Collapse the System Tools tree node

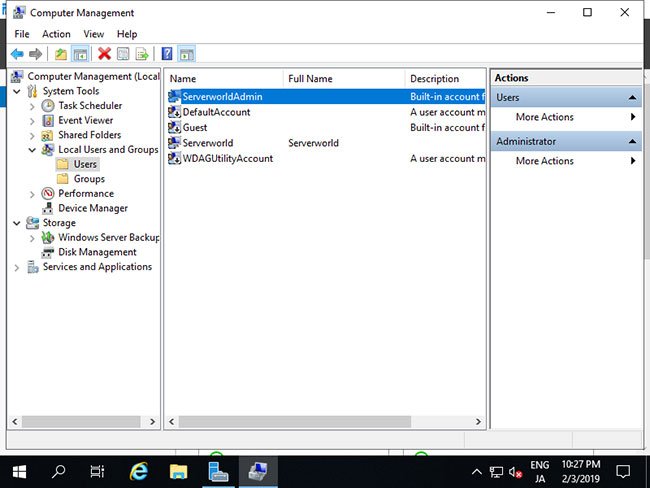pos(17,91)
